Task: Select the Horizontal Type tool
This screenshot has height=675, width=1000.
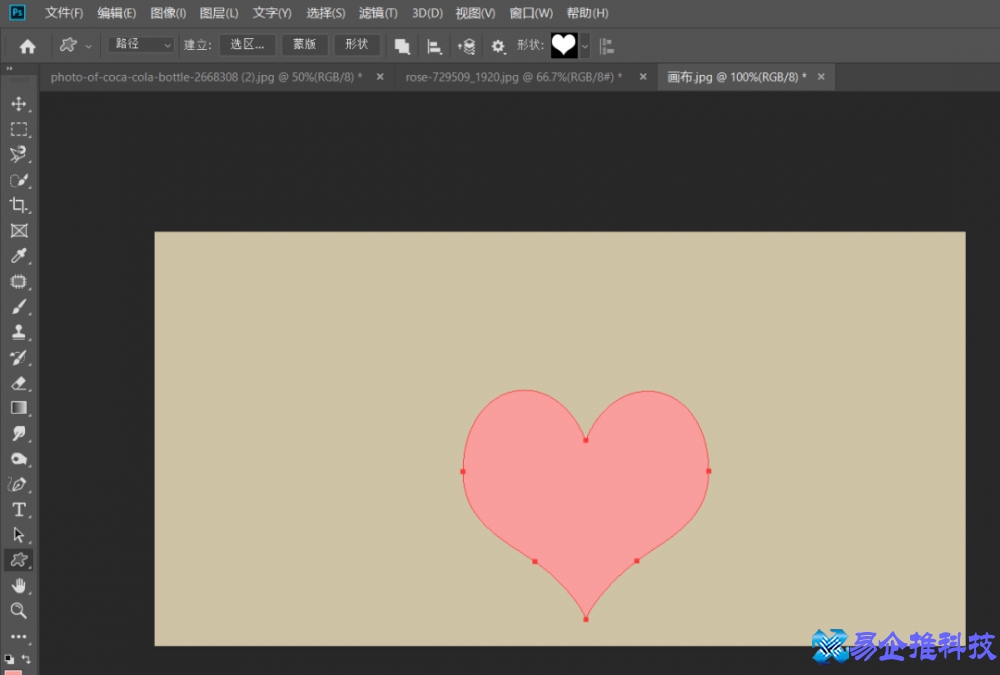Action: (x=19, y=509)
